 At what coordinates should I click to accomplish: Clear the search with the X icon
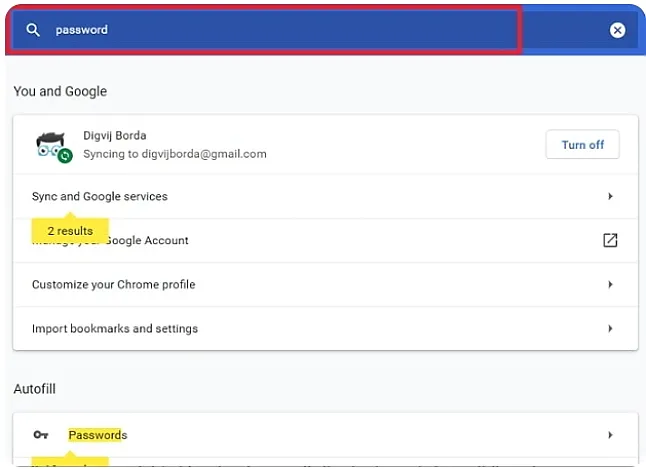(x=617, y=30)
